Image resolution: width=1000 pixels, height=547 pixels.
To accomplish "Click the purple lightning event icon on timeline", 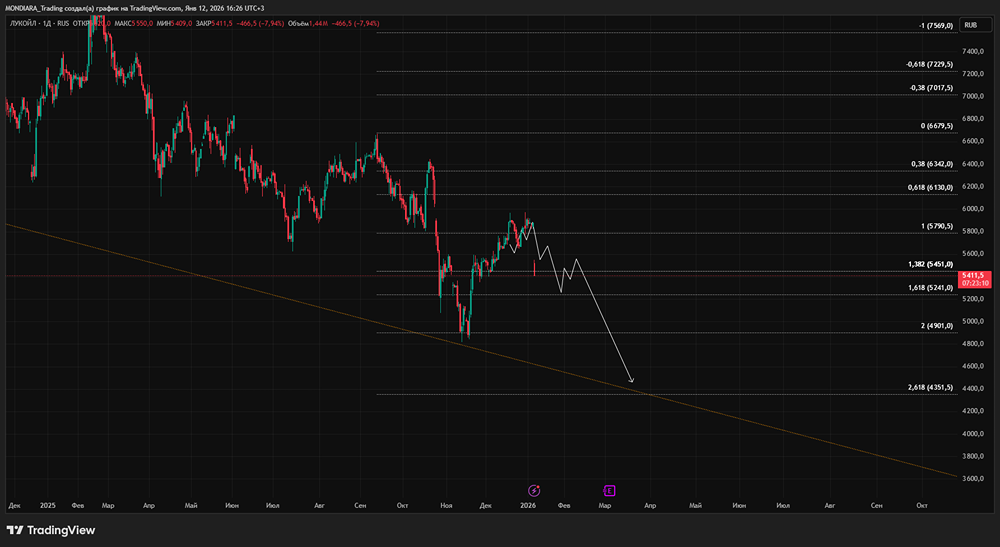I will coord(534,490).
